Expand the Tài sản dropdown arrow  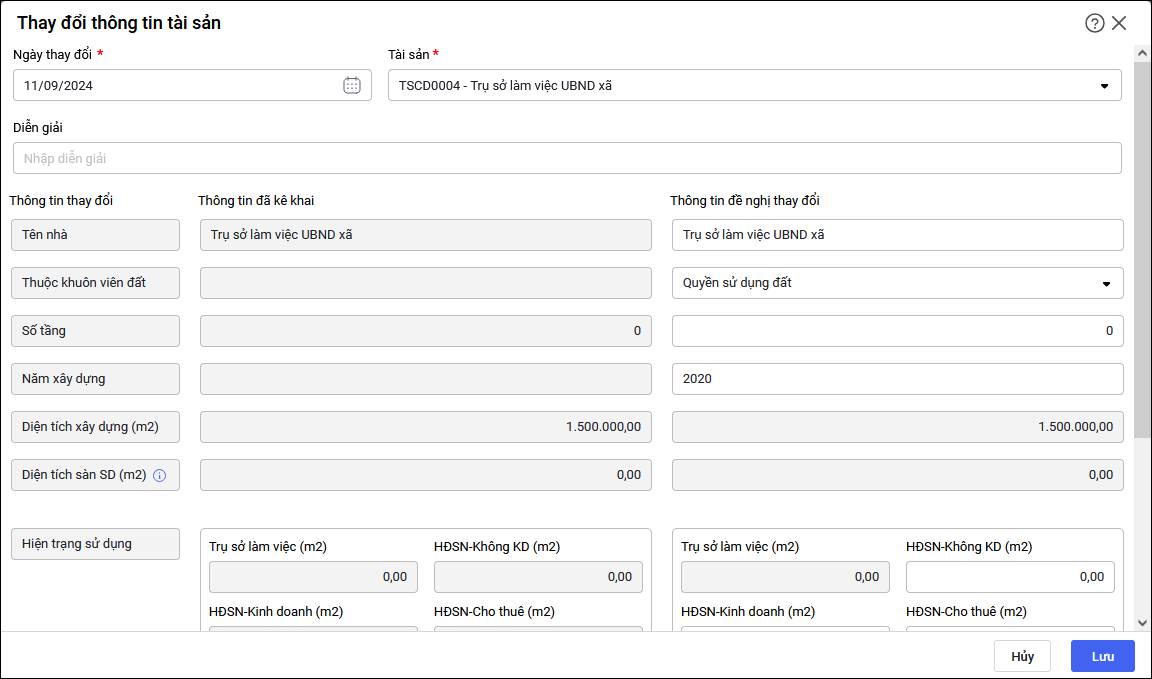pos(1104,86)
